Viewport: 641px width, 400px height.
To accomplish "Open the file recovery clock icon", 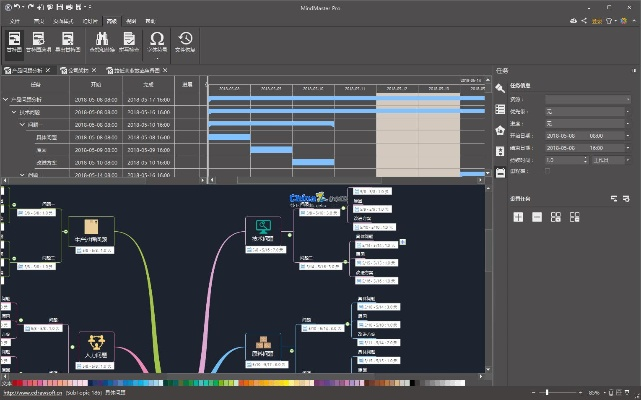I will click(186, 41).
